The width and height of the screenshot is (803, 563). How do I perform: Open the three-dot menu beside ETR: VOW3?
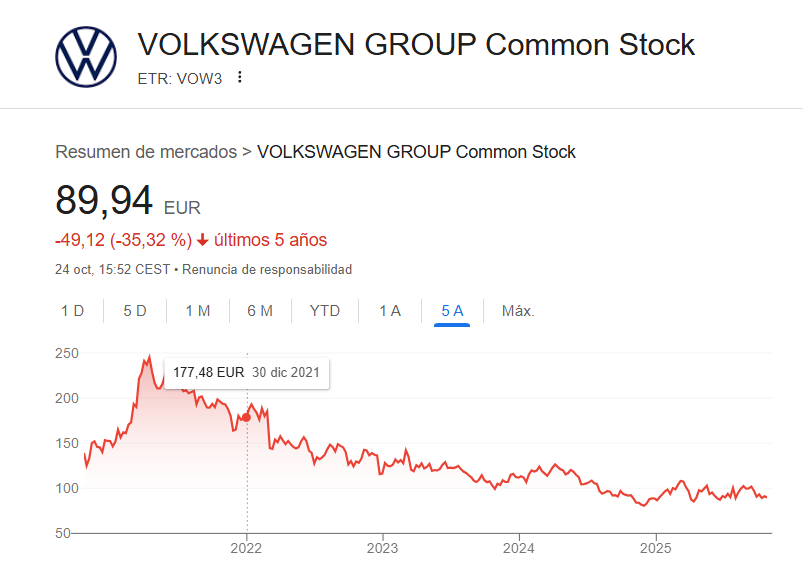pos(240,77)
